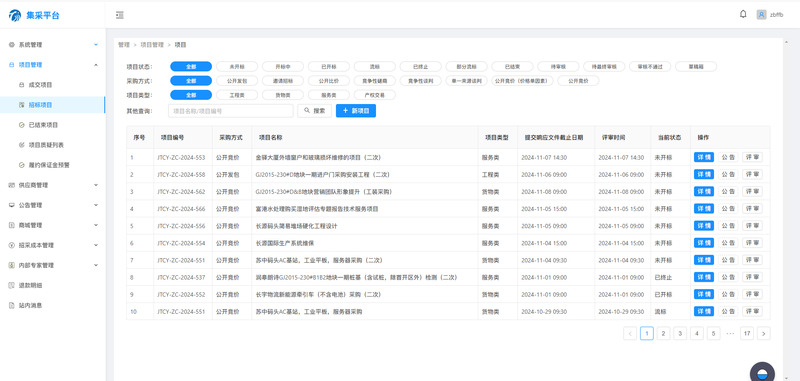Expand the 商城管理 menu chevron
This screenshot has height=381, width=800.
tap(96, 225)
